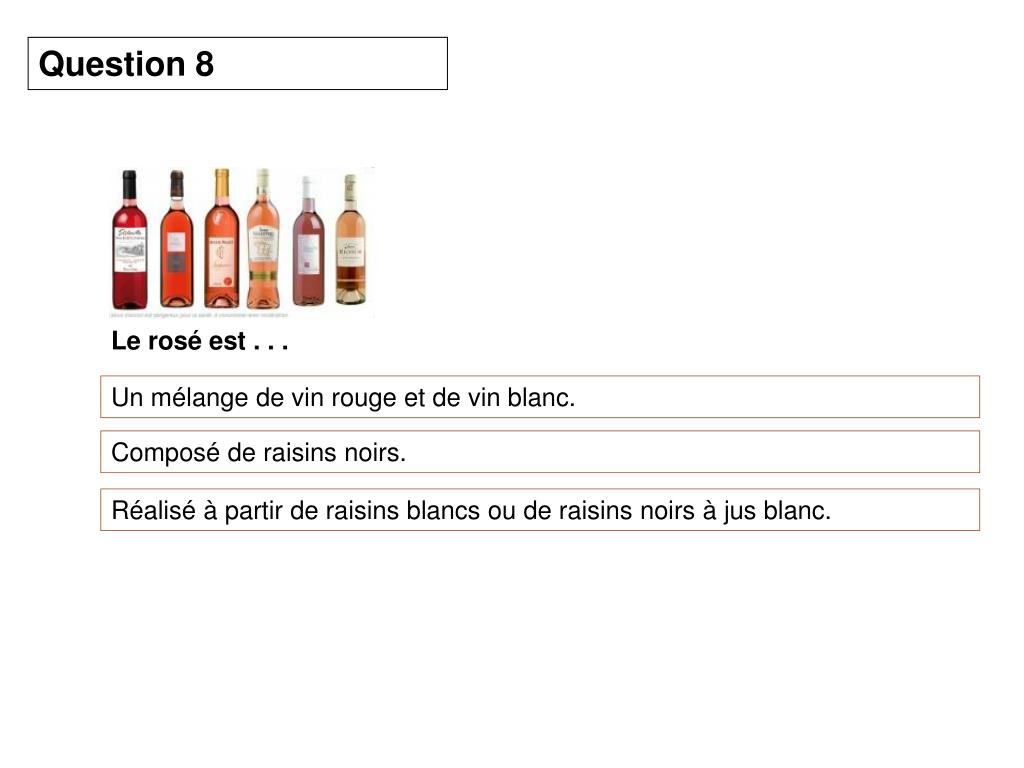Pick answer "Réalisé à partir de raisins blancs"
This screenshot has width=1024, height=768.
[539, 510]
